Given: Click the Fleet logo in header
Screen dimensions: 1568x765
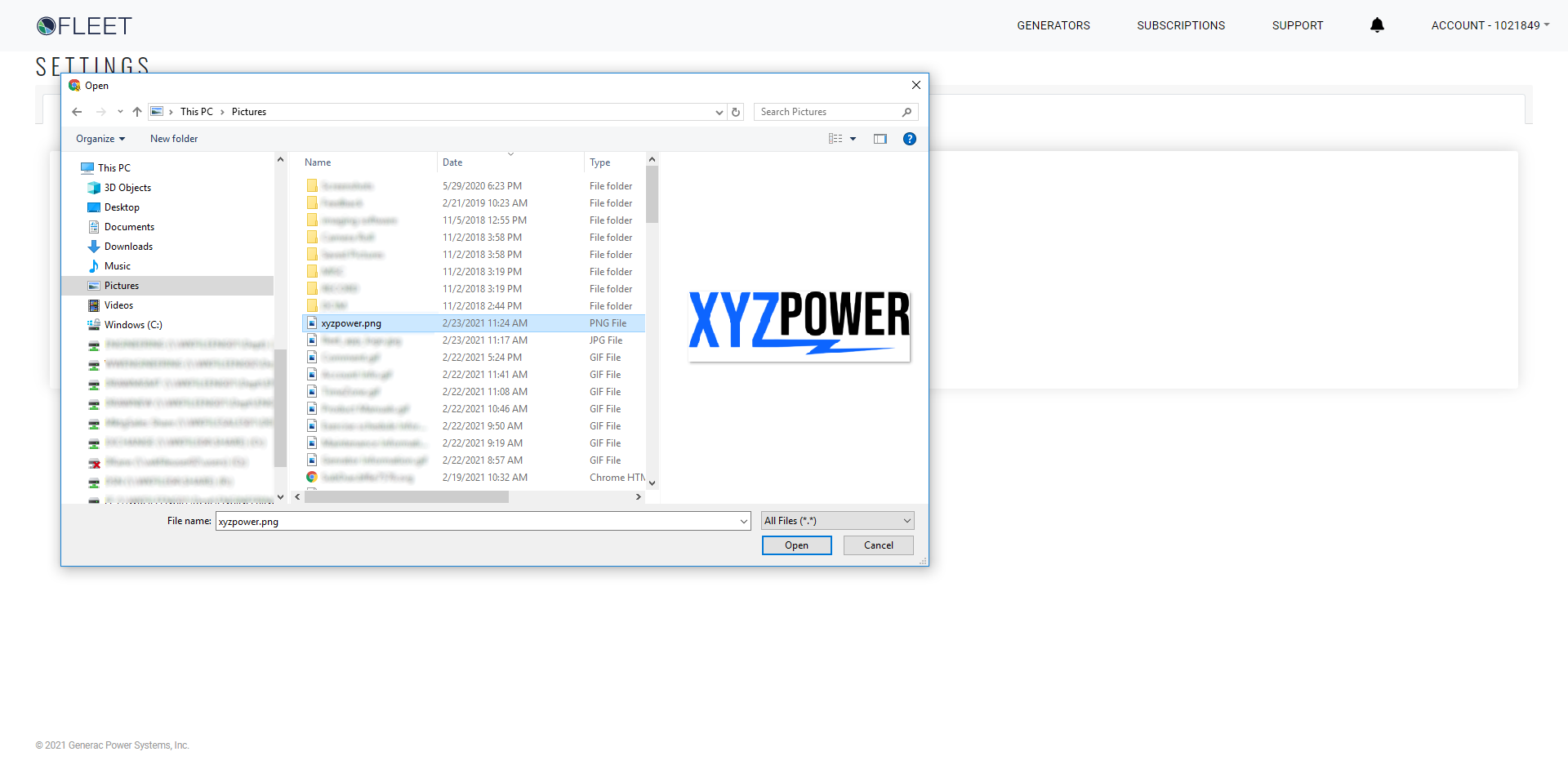Looking at the screenshot, I should pos(84,26).
